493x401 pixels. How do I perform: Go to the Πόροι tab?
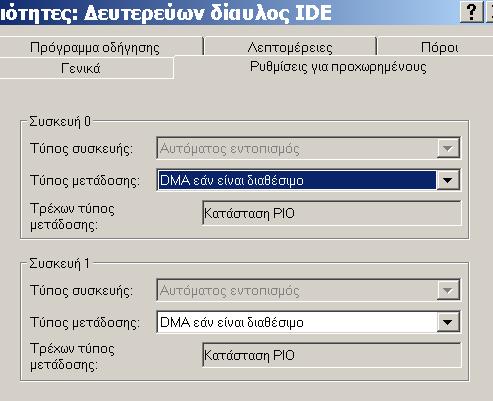(439, 47)
